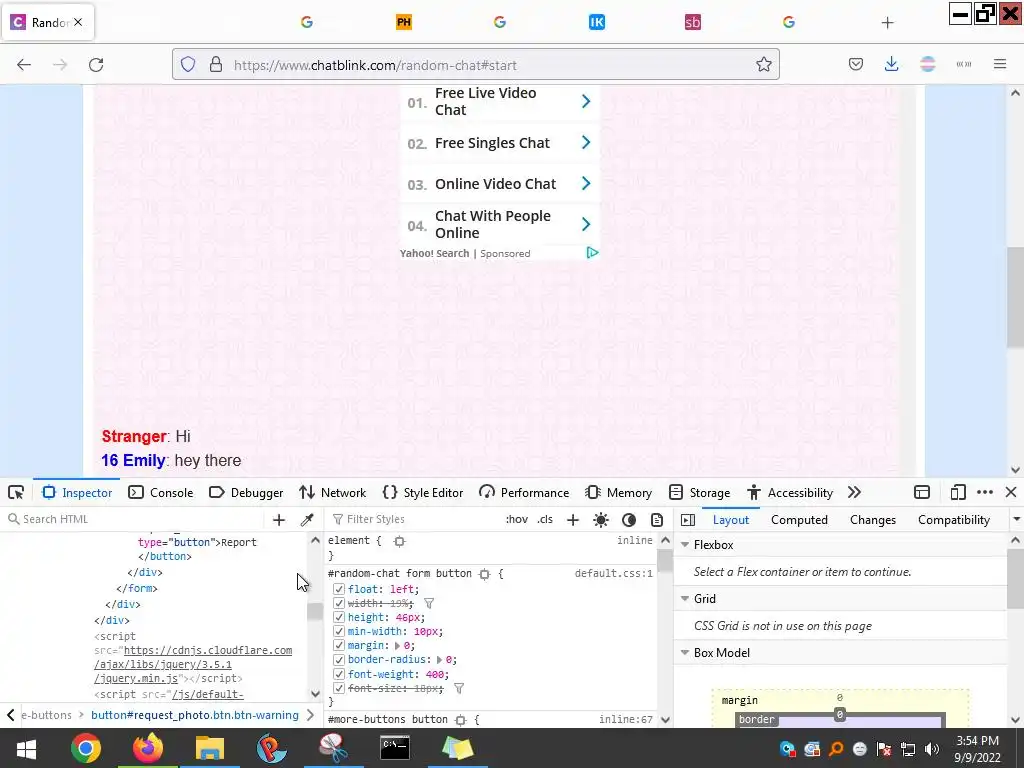Viewport: 1024px width, 768px height.
Task: Open the Computed sidebar tab
Action: (x=799, y=520)
